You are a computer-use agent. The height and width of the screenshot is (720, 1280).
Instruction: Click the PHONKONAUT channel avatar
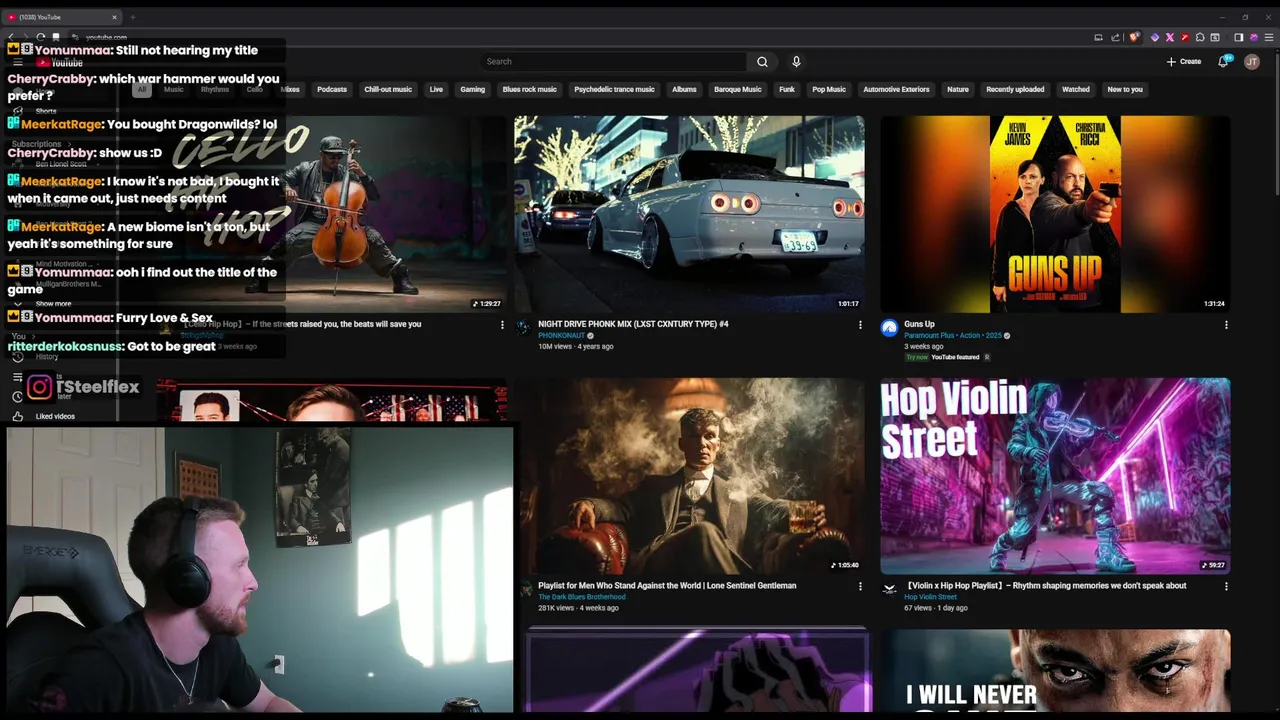coord(523,328)
